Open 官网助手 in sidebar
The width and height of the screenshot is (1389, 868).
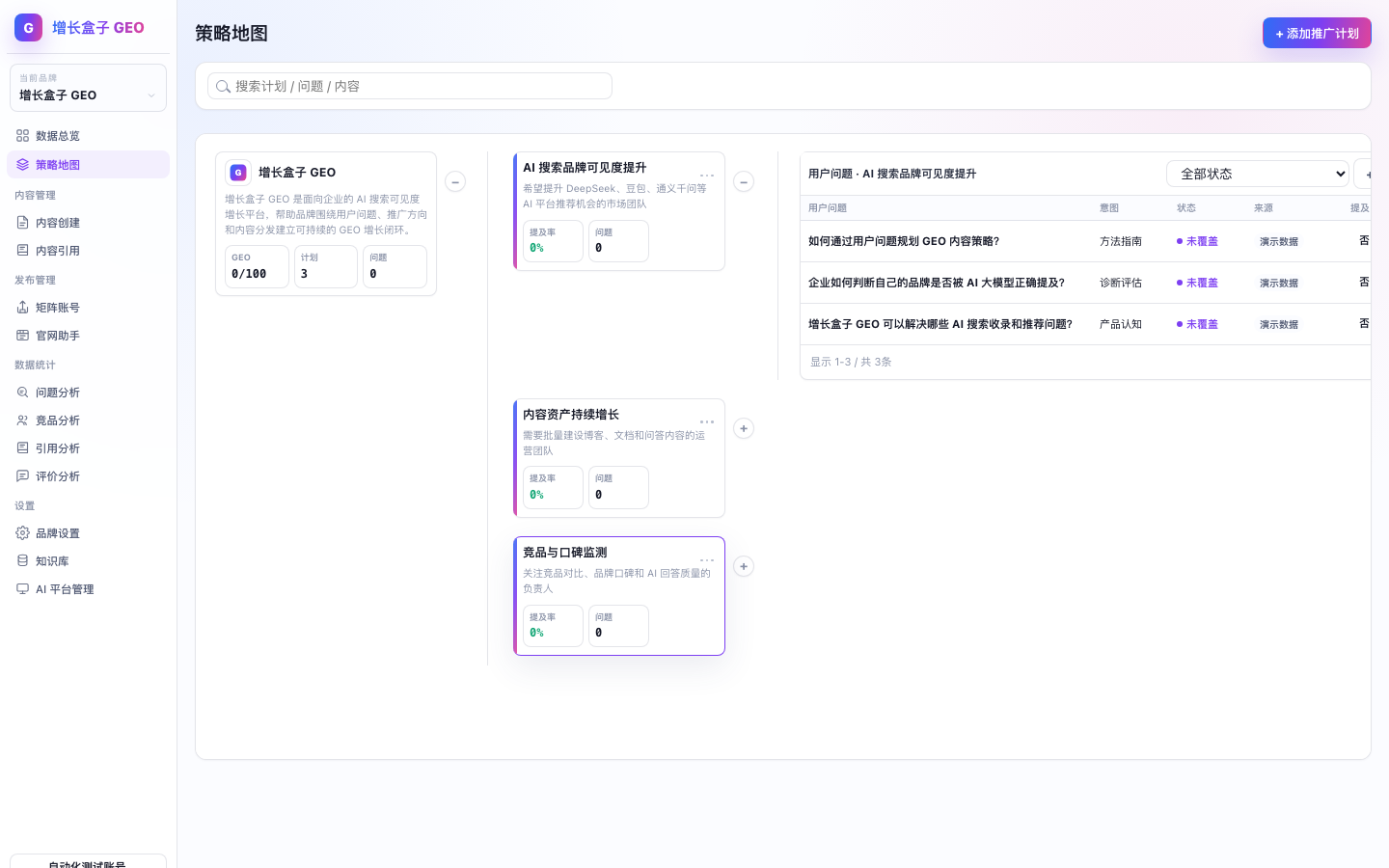(88, 336)
